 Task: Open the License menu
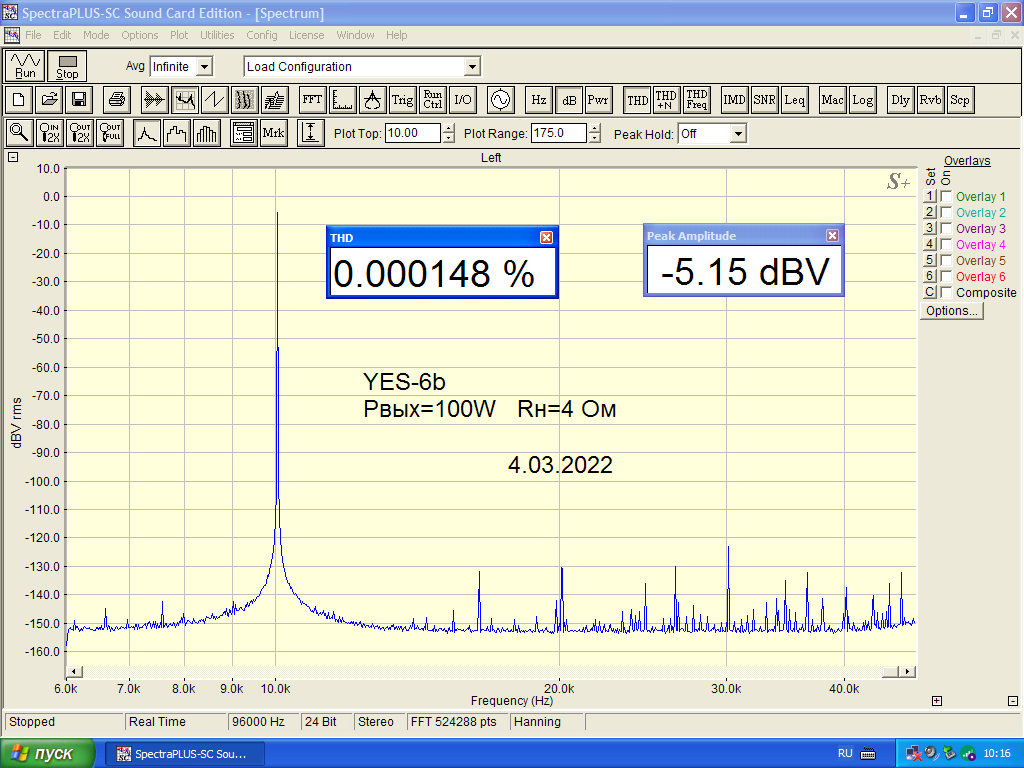[306, 35]
